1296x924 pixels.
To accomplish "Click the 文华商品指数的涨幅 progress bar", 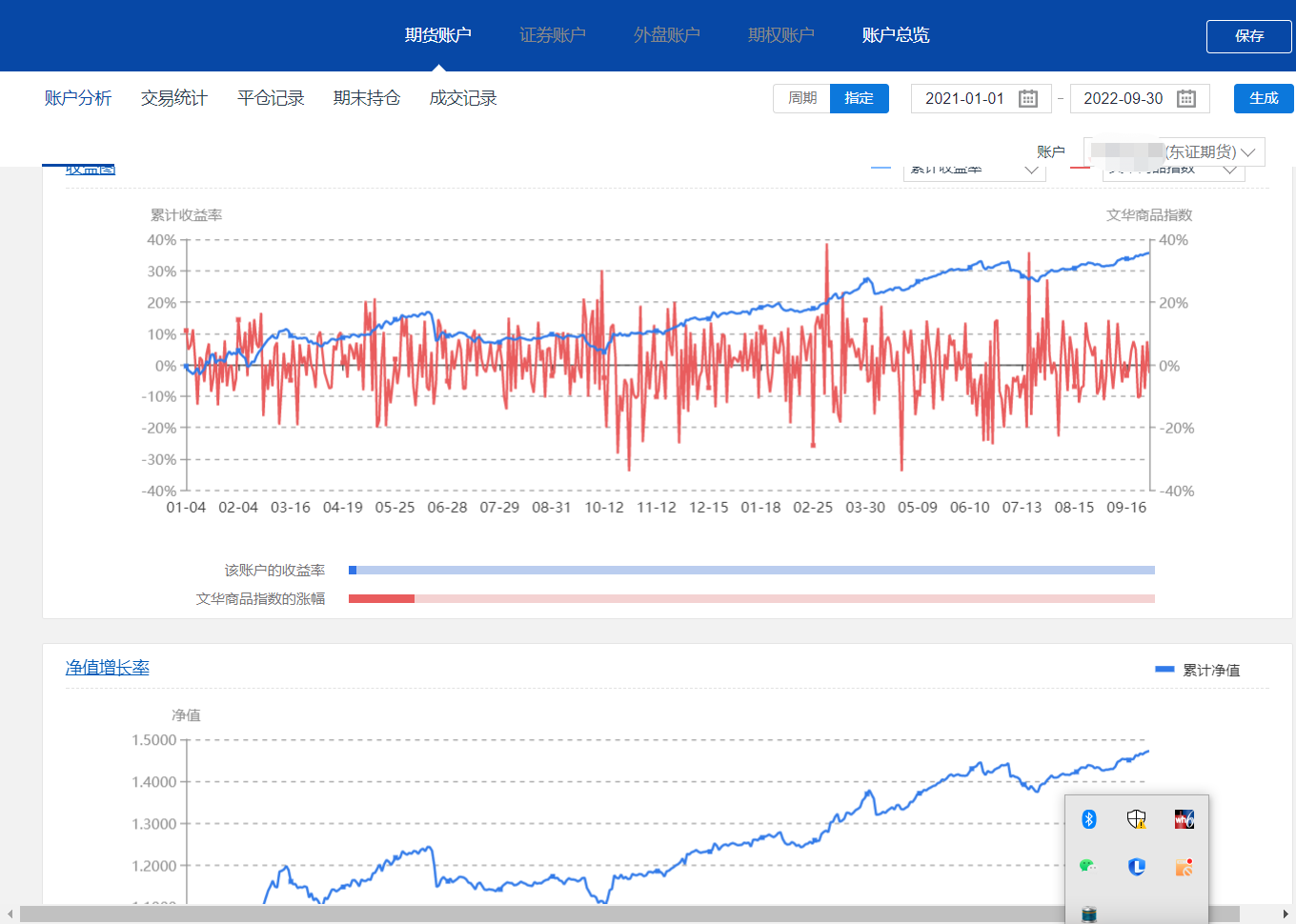I will pos(752,599).
